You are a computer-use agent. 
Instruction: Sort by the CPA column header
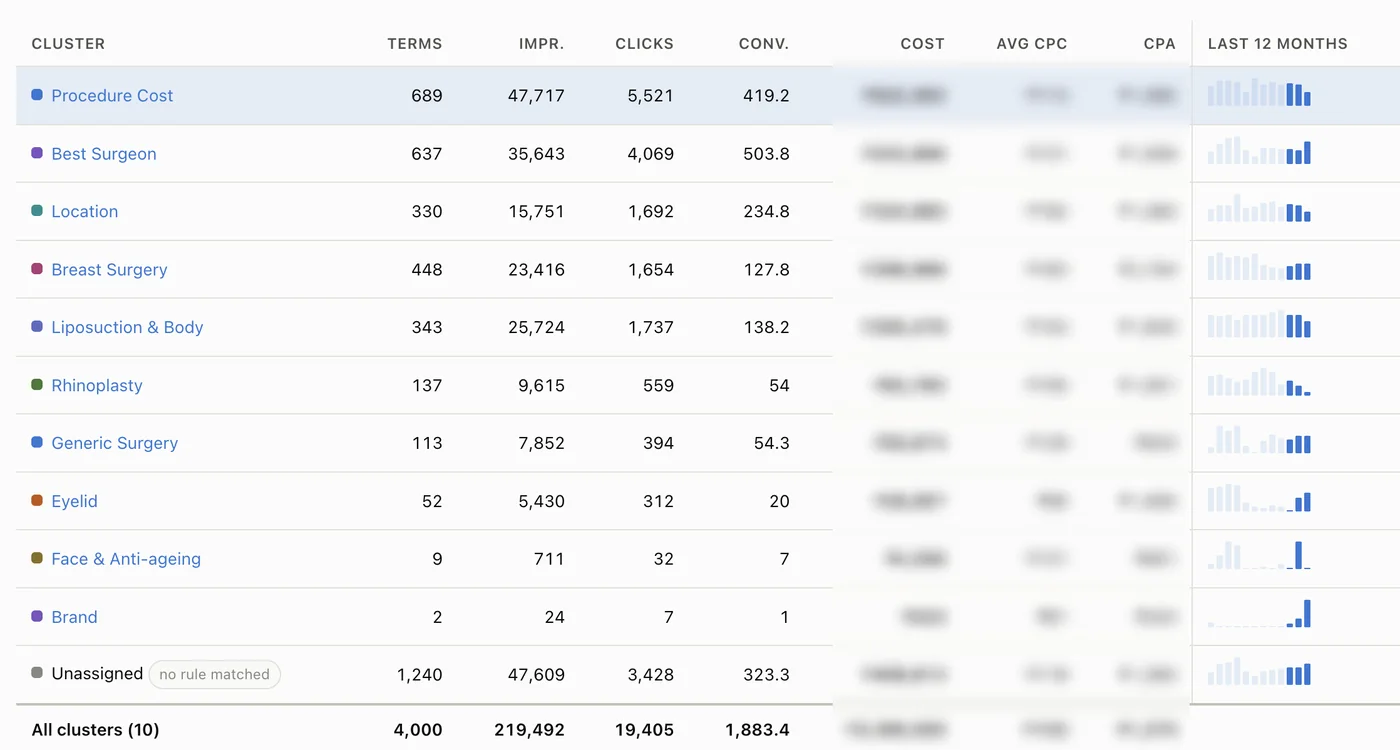point(1159,44)
